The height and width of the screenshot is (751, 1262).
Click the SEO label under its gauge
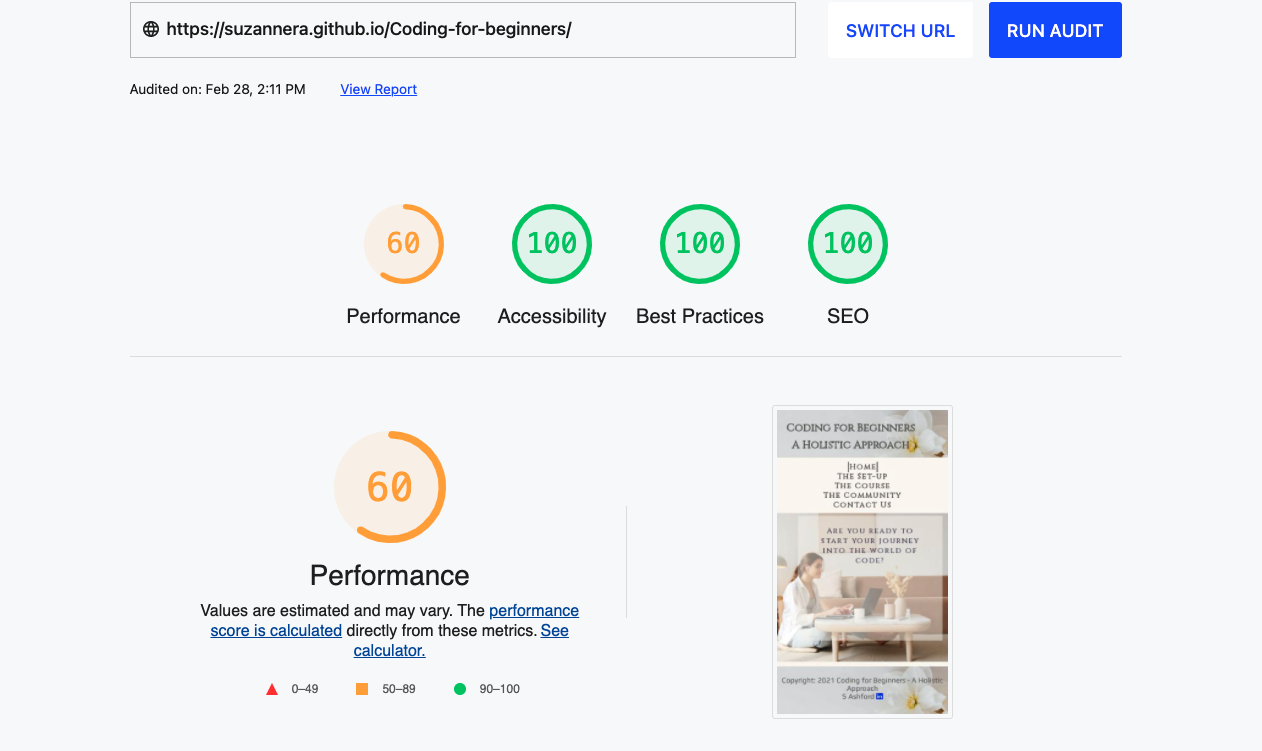[847, 316]
